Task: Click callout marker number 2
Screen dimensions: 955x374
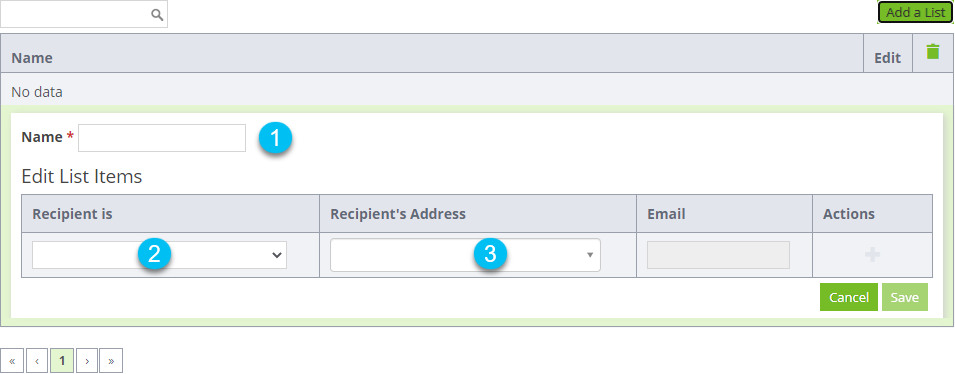Action: click(x=154, y=254)
